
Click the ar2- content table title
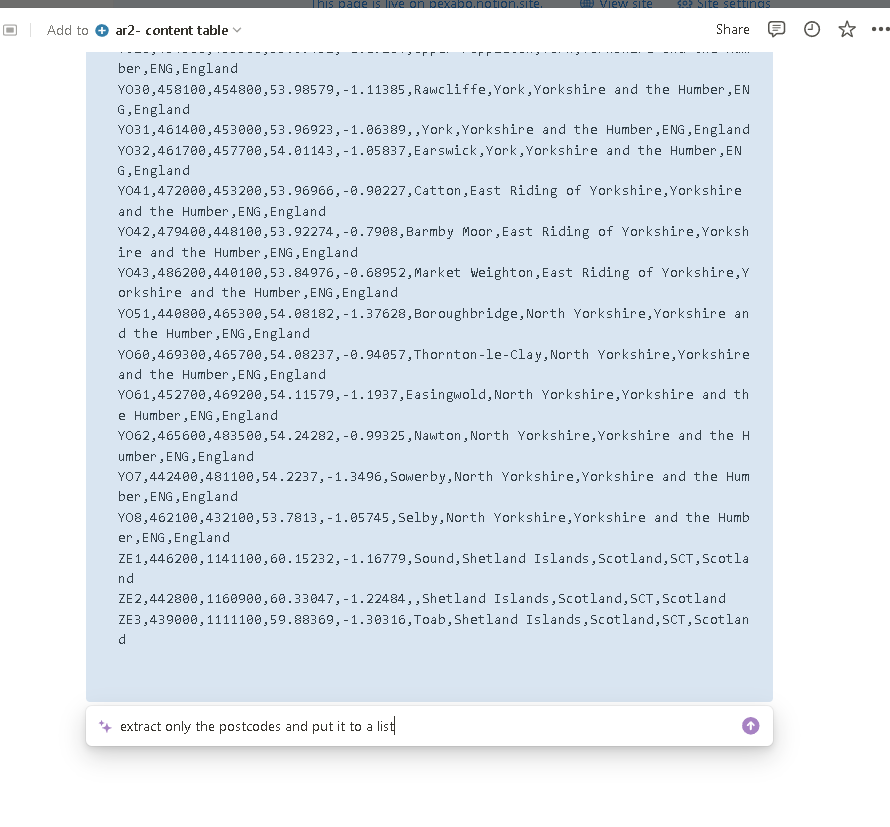(x=171, y=31)
